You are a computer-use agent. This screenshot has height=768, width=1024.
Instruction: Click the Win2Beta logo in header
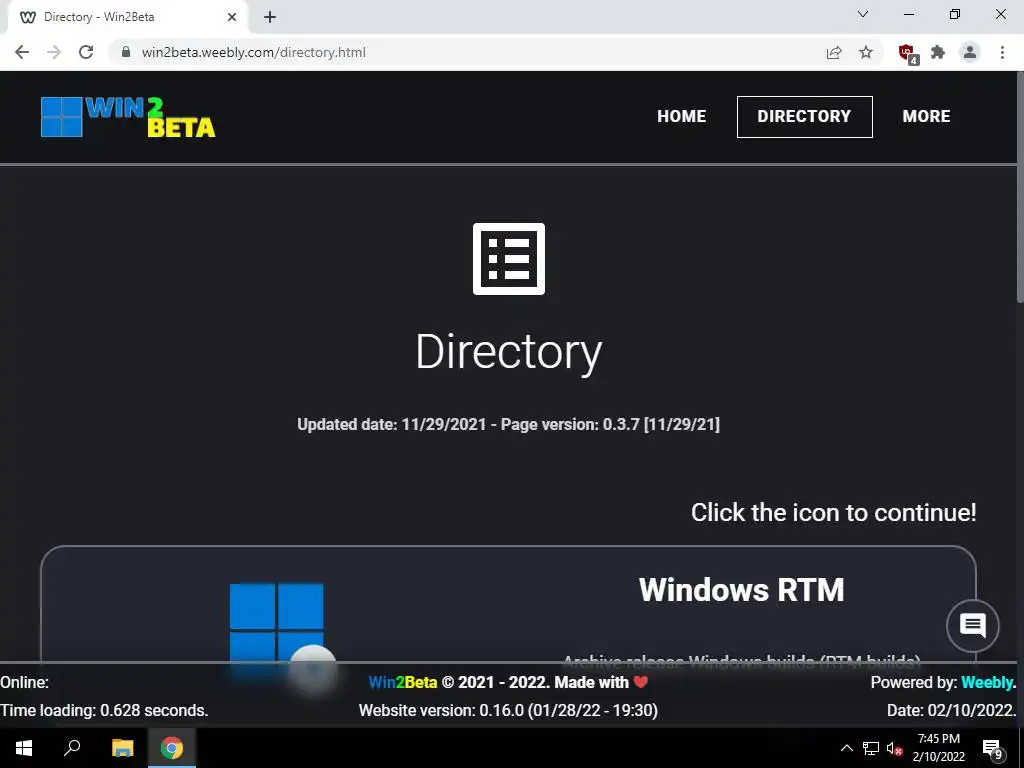click(128, 117)
